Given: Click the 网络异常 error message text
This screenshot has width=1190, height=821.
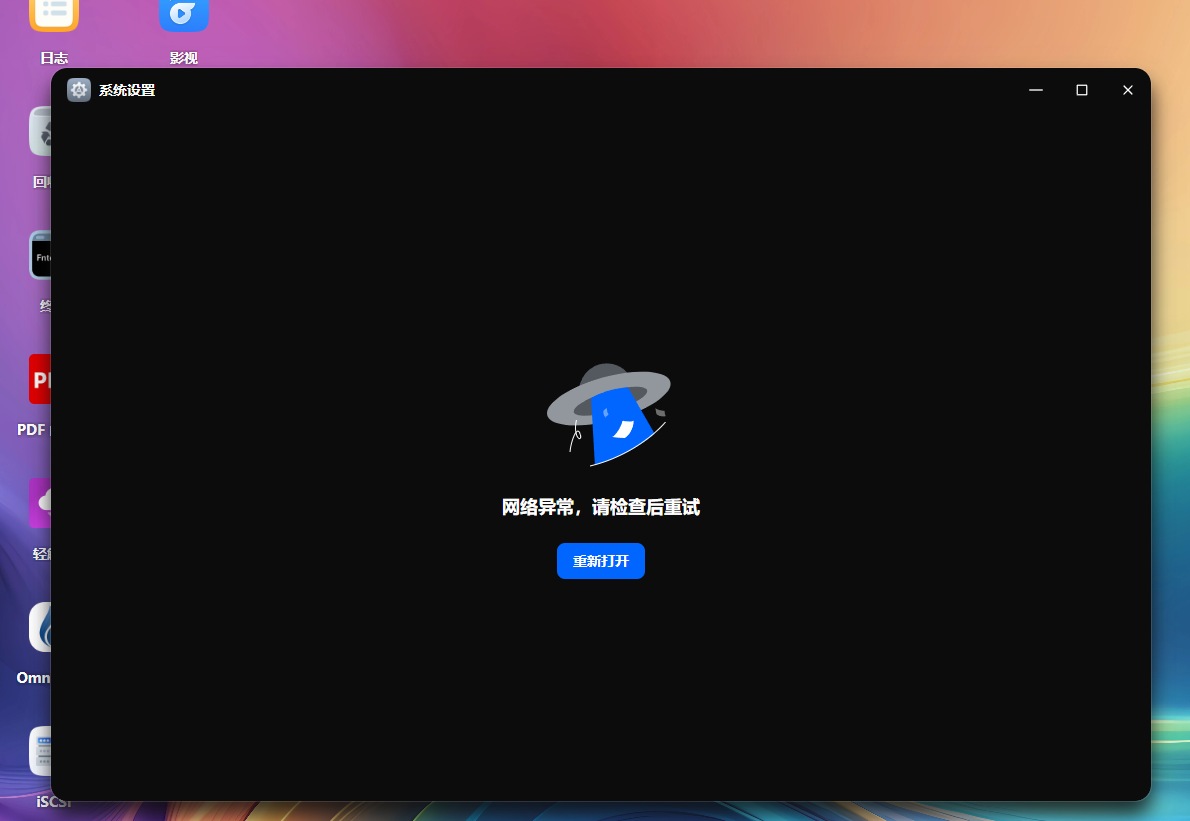Looking at the screenshot, I should pyautogui.click(x=601, y=507).
